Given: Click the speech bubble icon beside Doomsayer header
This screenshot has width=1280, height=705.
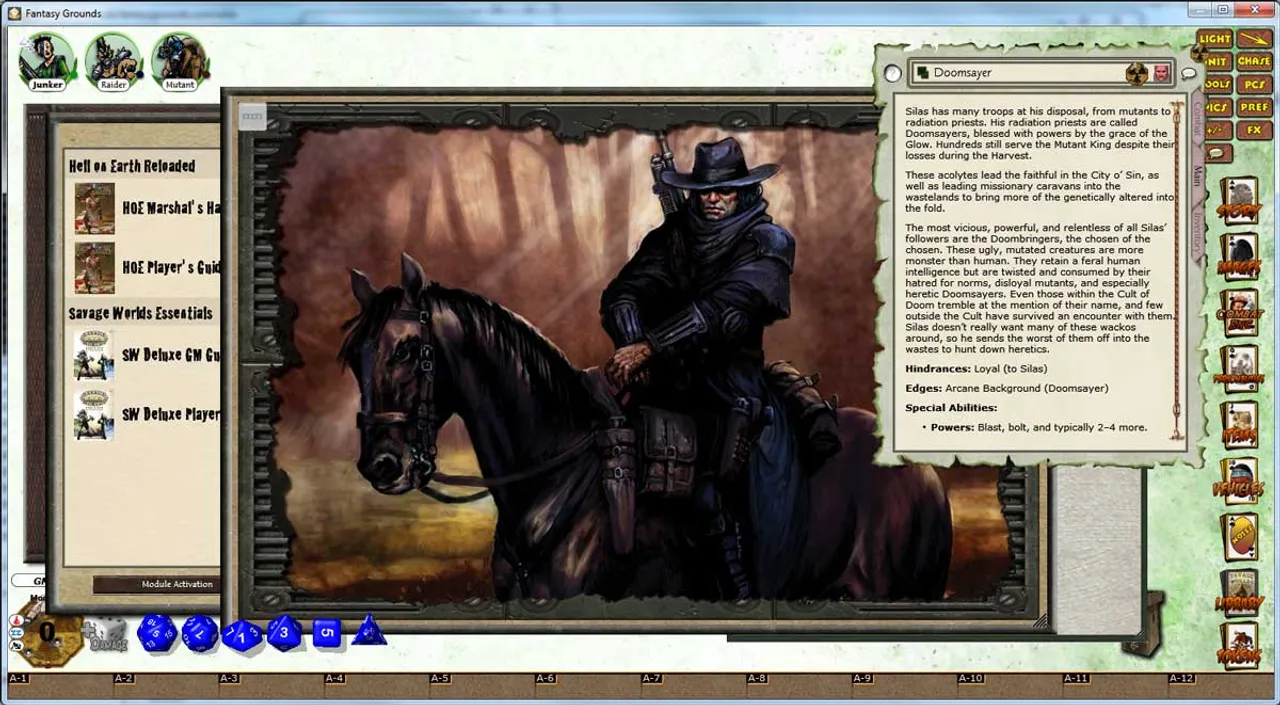Looking at the screenshot, I should 1189,73.
